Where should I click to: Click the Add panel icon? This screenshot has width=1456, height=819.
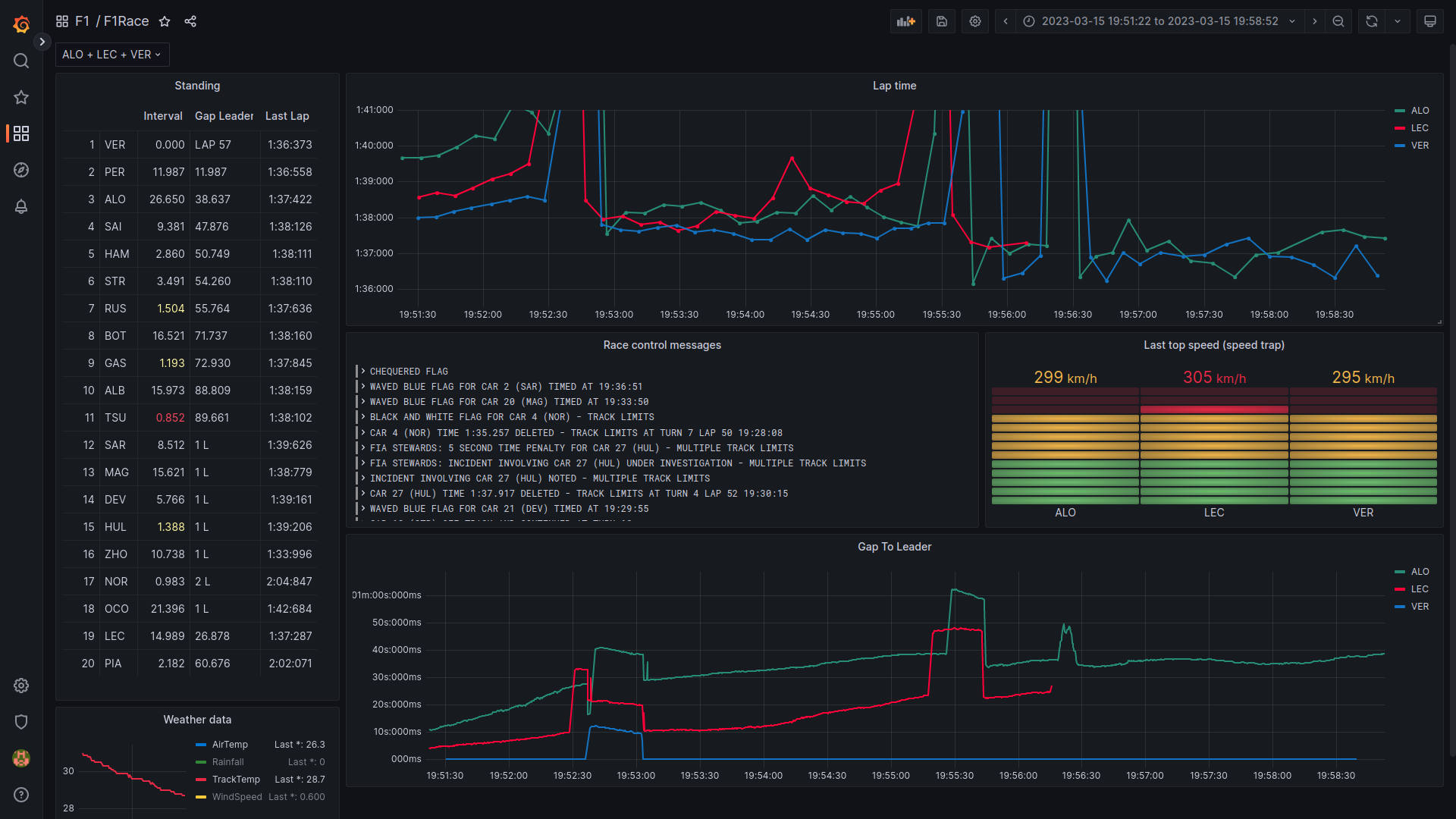click(x=905, y=21)
